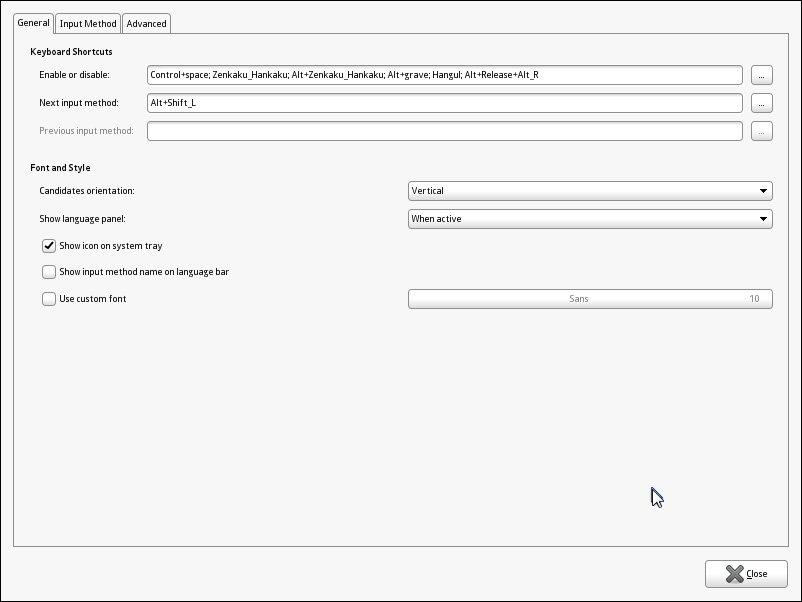This screenshot has width=802, height=602.
Task: Click the Next input method shortcut field
Action: 444,103
